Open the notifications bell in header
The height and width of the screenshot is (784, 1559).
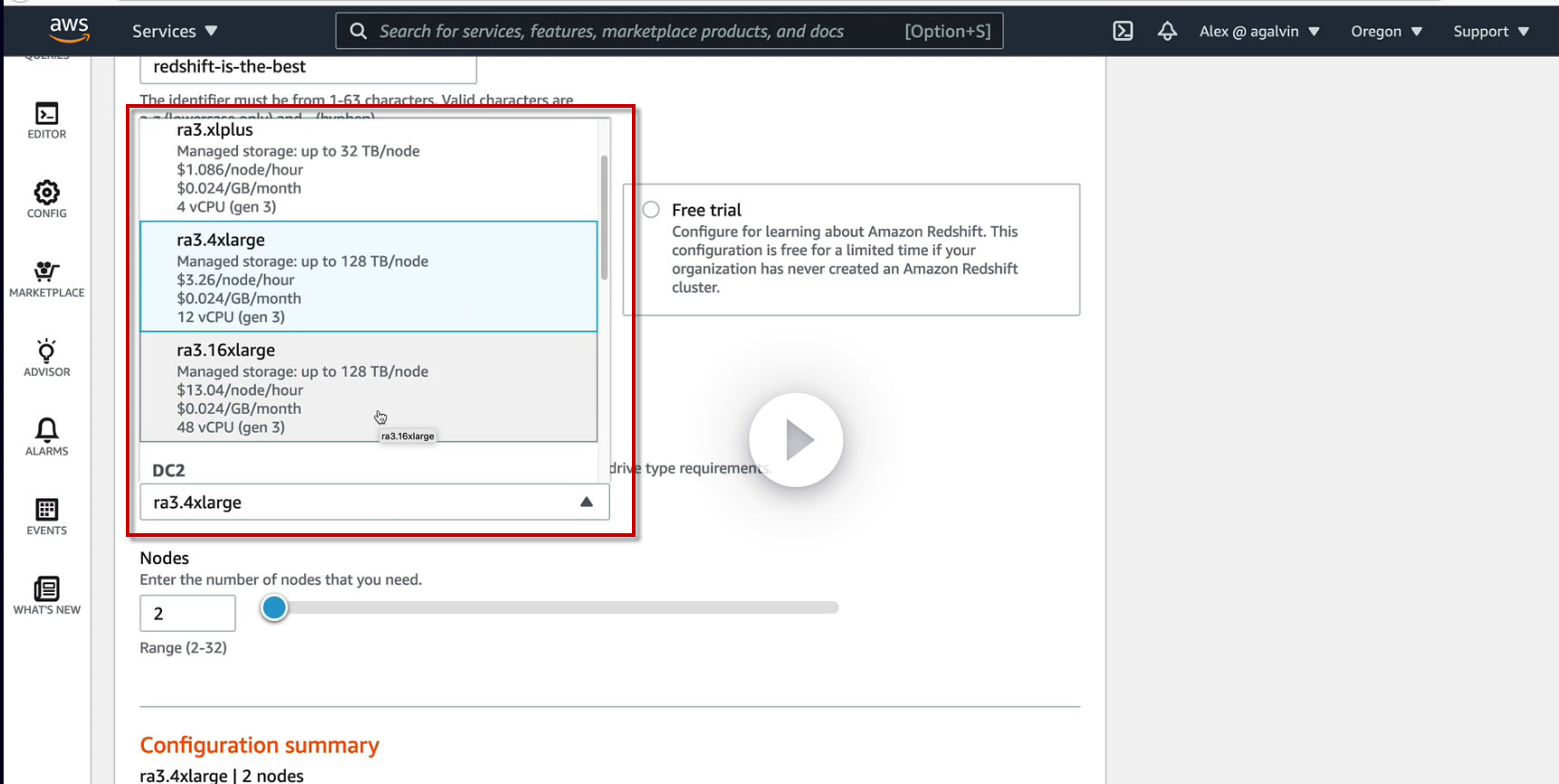1167,31
